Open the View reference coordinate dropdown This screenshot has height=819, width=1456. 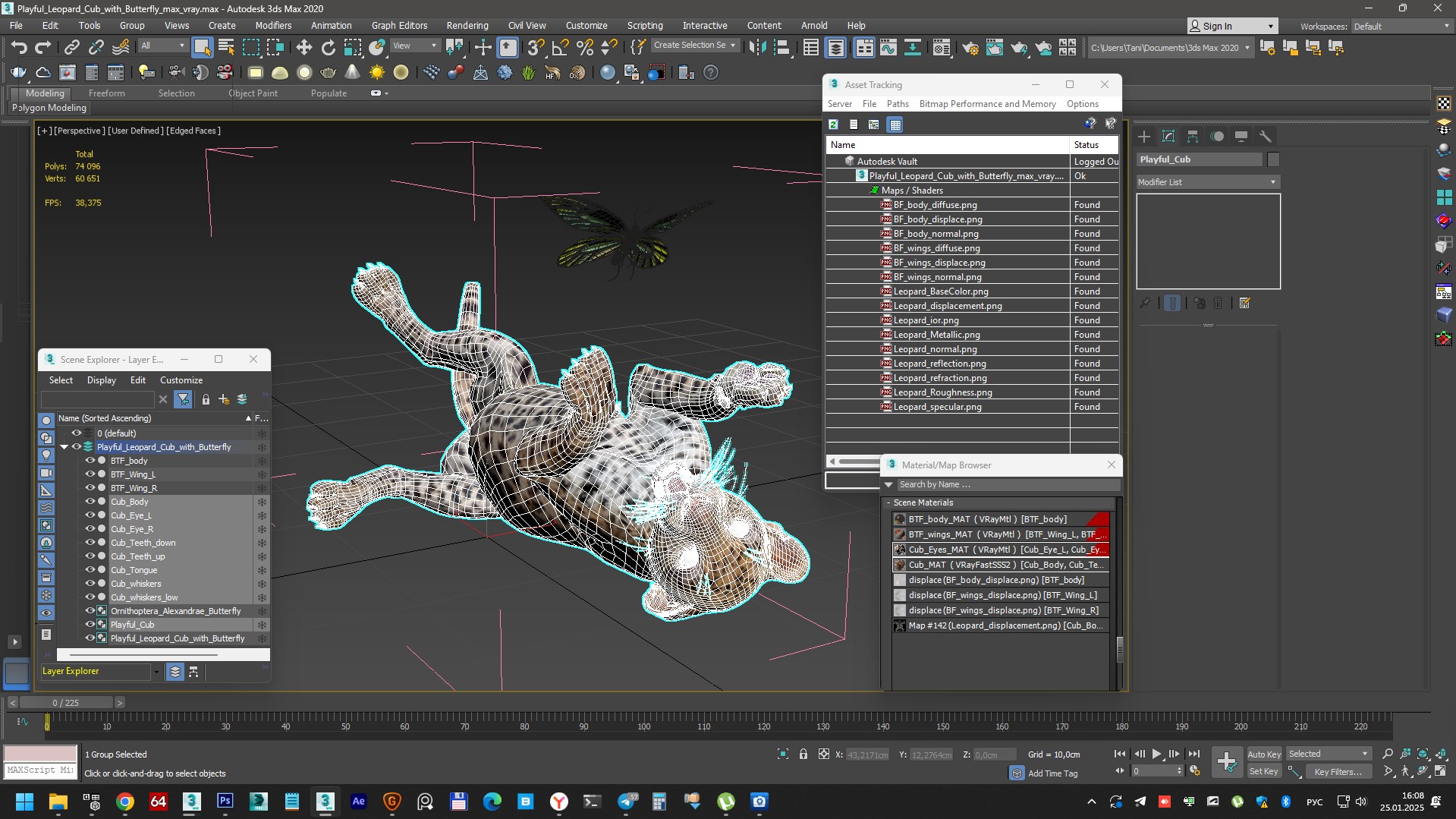[414, 46]
